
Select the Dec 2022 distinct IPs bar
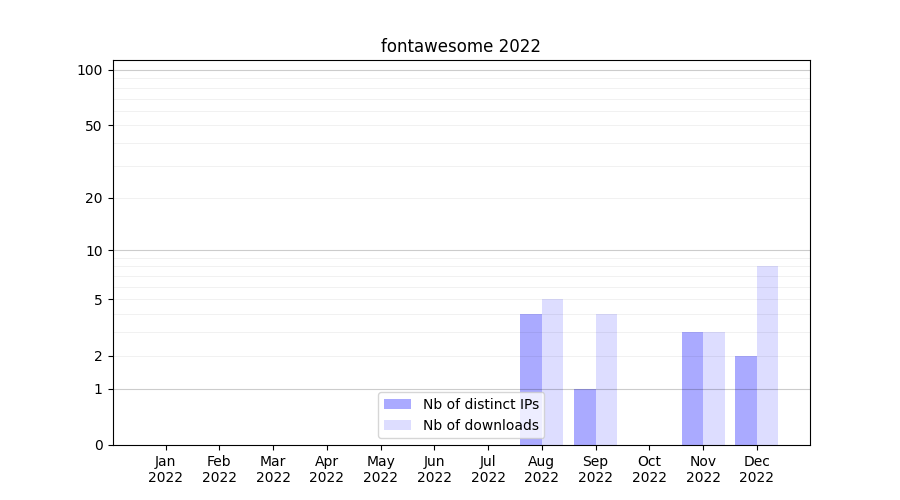coord(746,400)
